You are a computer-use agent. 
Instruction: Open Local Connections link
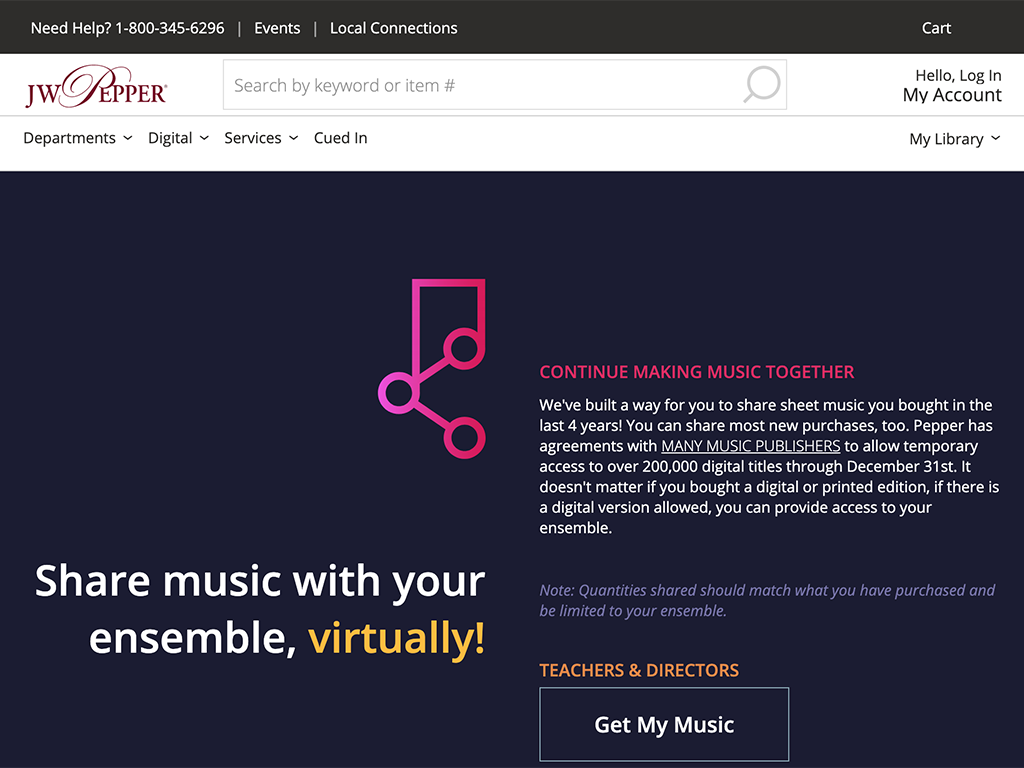[x=393, y=28]
